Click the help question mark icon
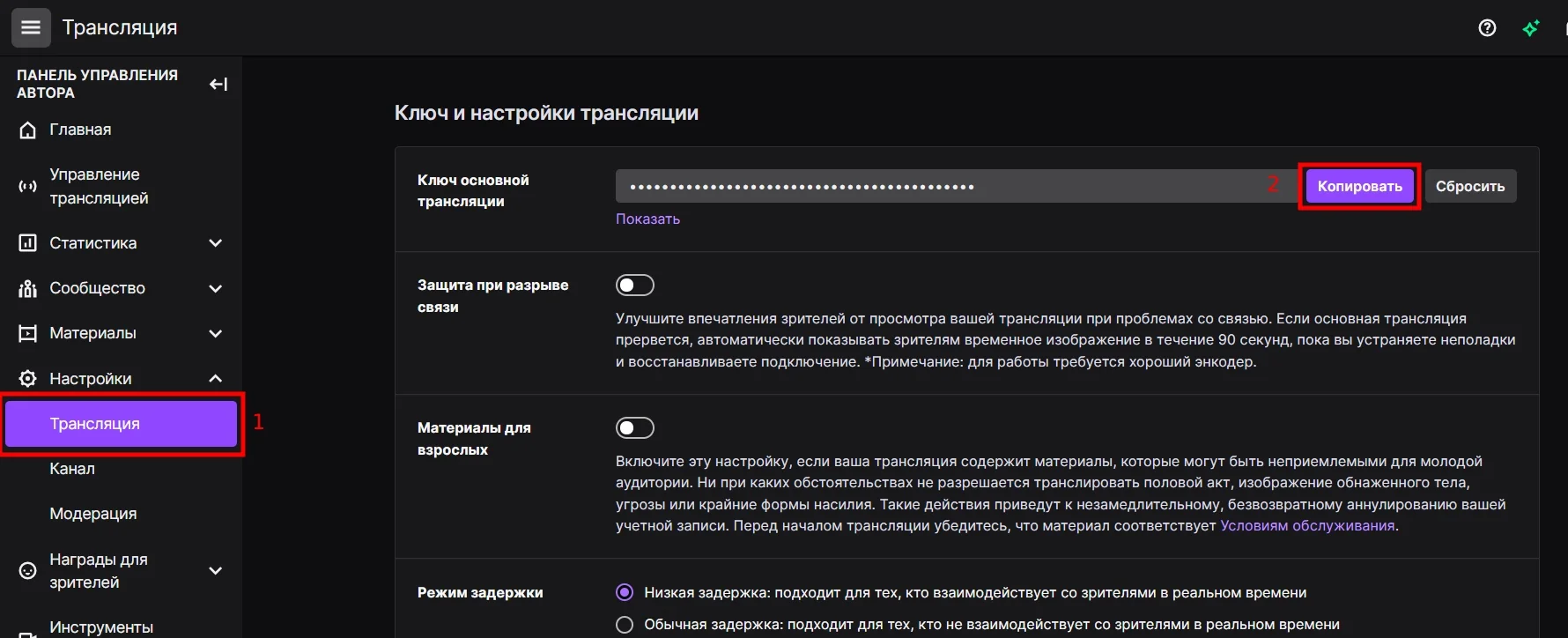Image resolution: width=1568 pixels, height=638 pixels. coord(1487,28)
